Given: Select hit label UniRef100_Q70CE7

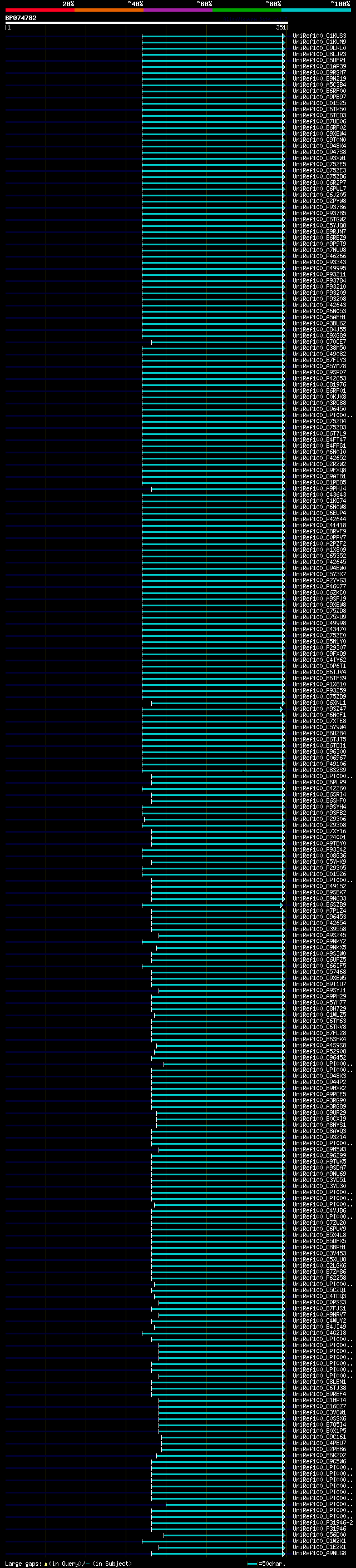Looking at the screenshot, I should (319, 342).
